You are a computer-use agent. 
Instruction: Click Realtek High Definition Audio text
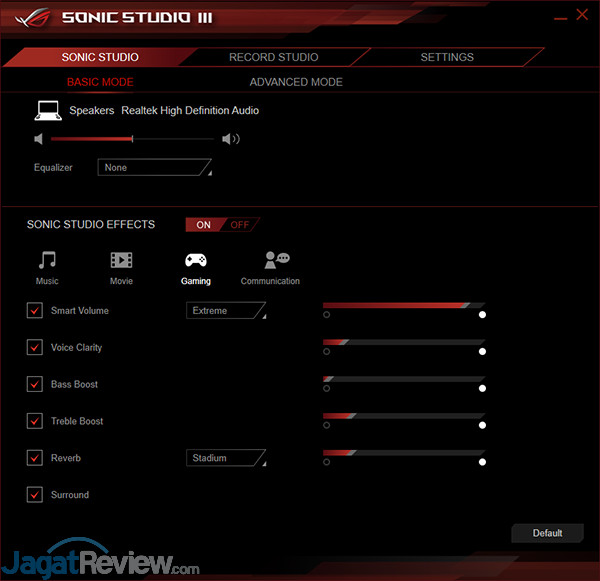pos(190,111)
